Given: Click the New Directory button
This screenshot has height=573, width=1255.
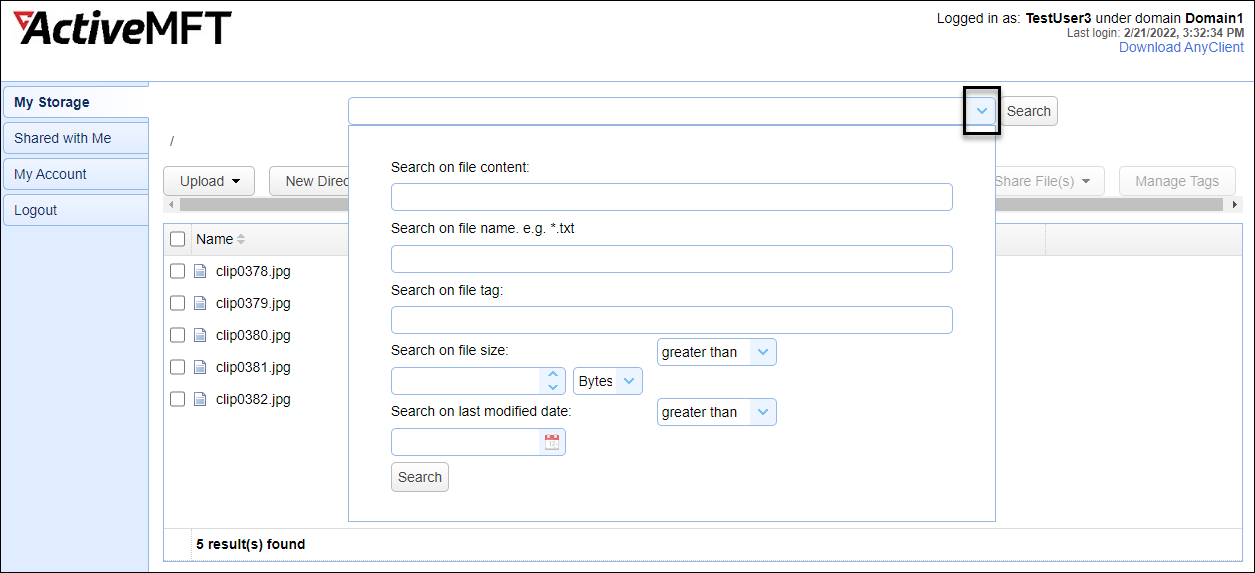Looking at the screenshot, I should click(309, 181).
